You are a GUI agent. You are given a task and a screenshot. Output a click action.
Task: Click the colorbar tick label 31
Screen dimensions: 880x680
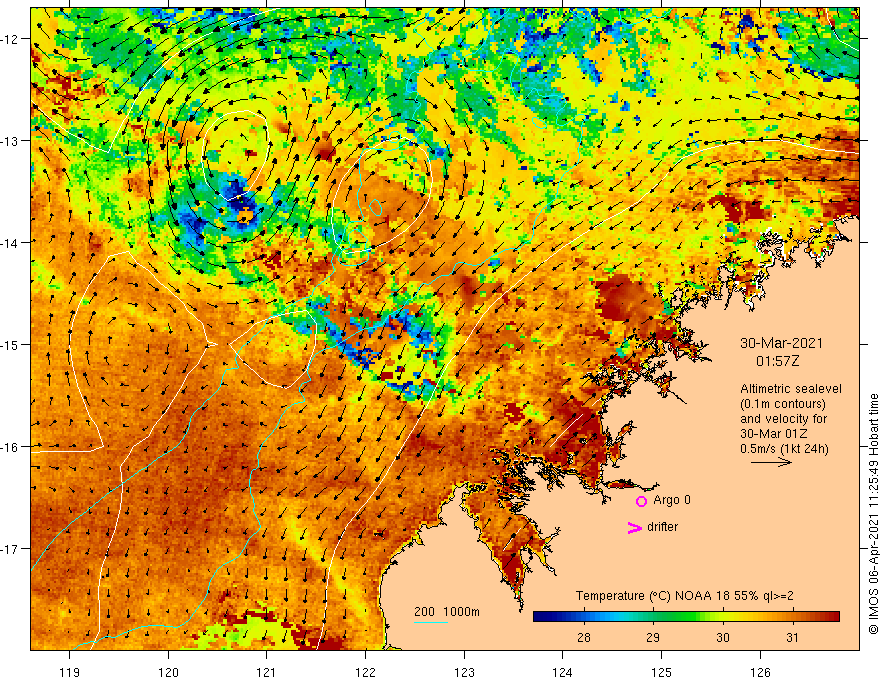tap(792, 637)
